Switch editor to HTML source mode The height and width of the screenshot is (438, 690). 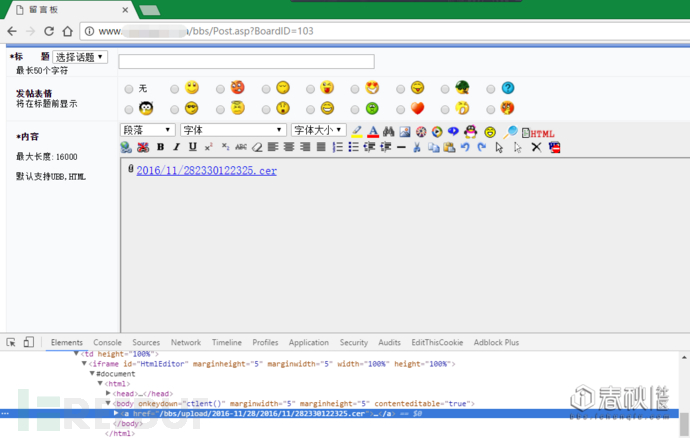(538, 133)
